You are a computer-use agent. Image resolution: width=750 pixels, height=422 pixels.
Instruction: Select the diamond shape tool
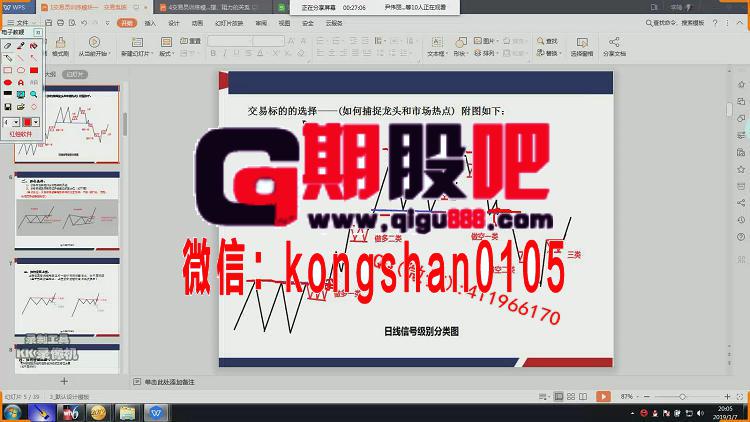point(33,106)
